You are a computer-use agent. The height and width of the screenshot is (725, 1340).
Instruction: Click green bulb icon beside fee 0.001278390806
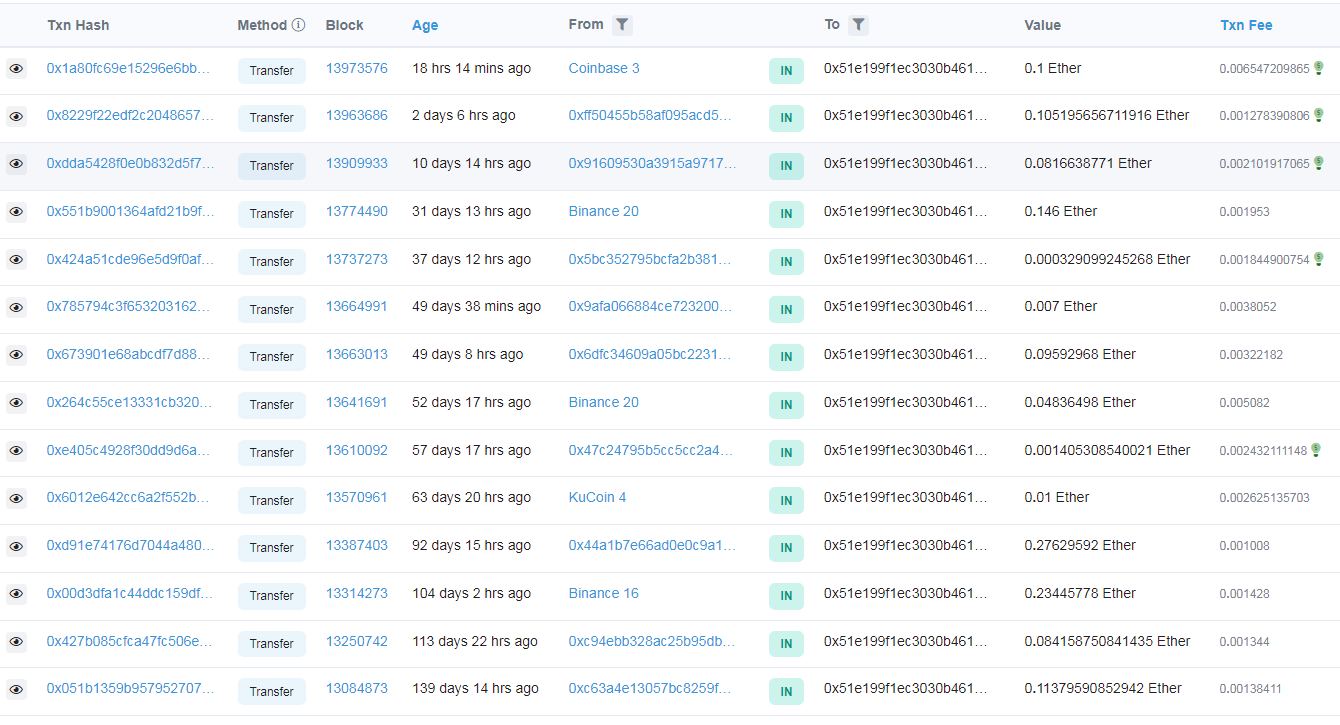coord(1319,115)
